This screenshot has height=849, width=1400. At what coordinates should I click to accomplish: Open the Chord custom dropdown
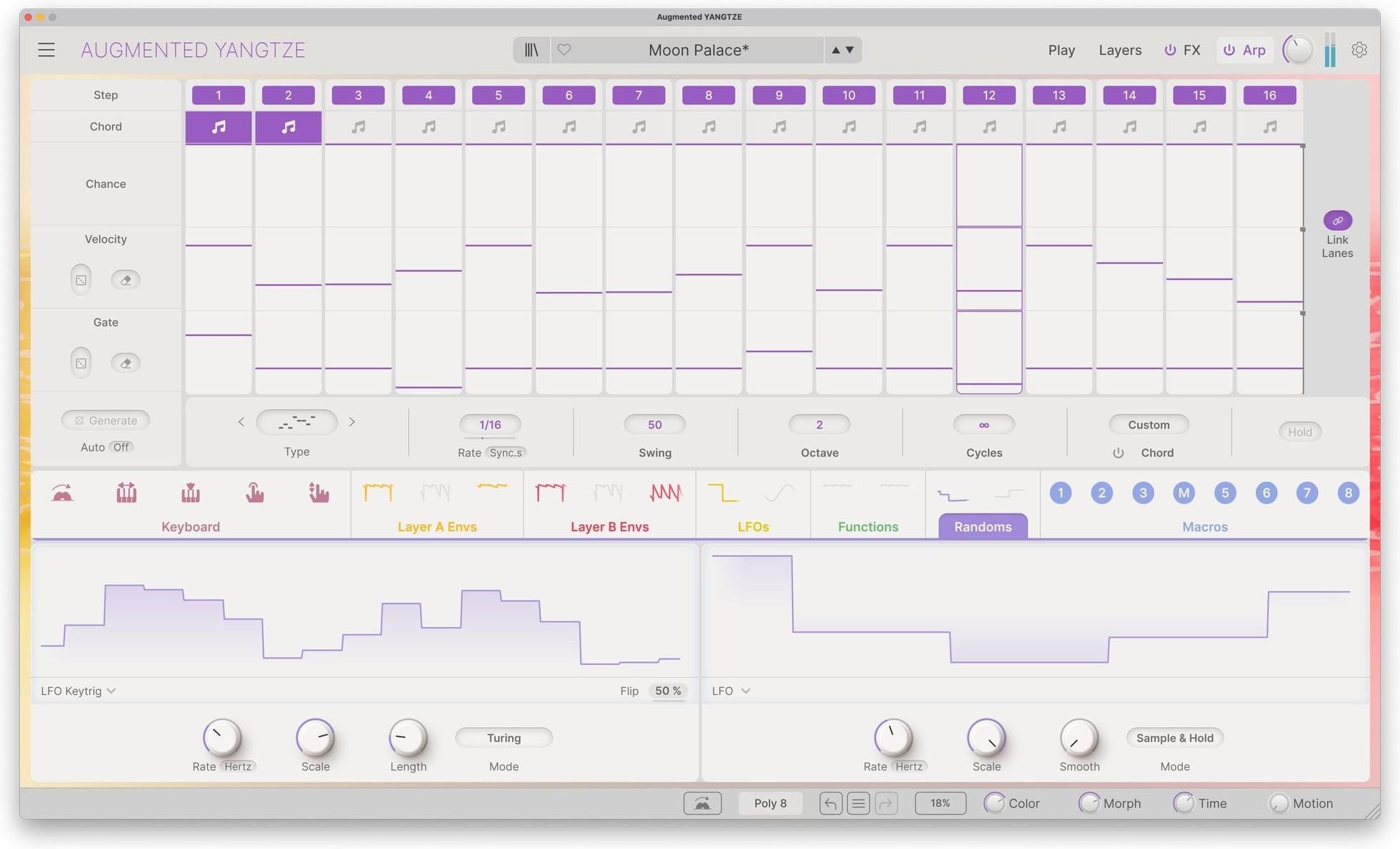pos(1149,424)
